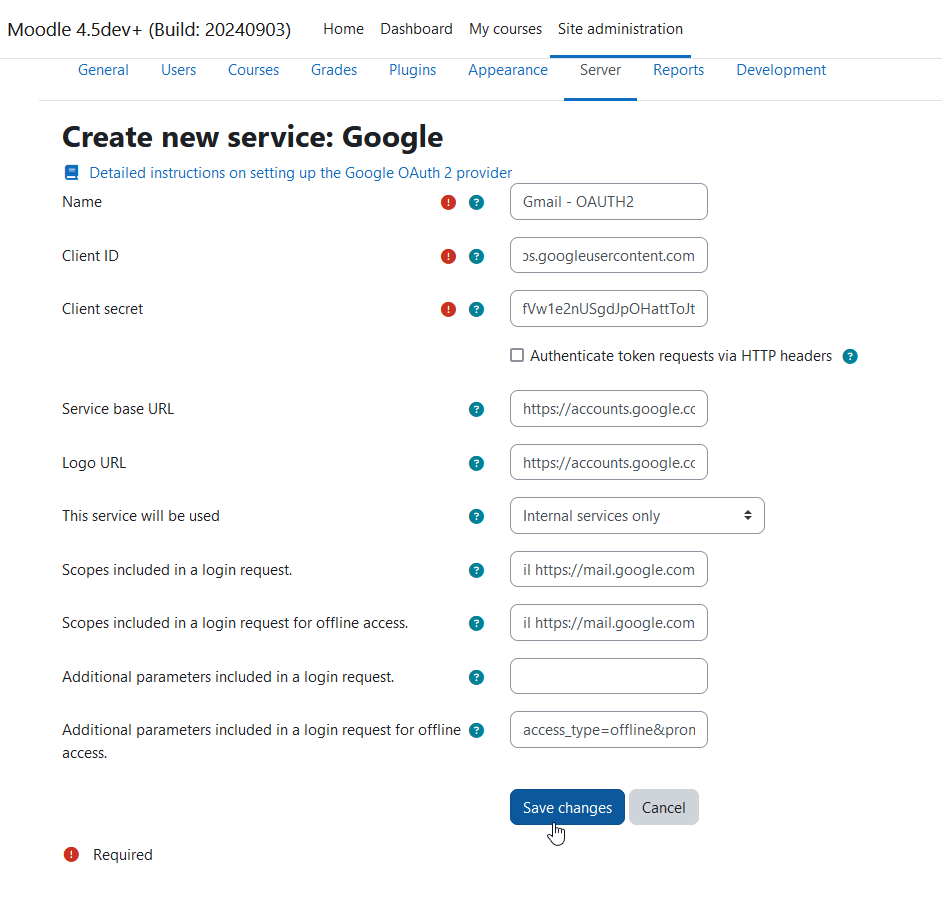The height and width of the screenshot is (897, 942).
Task: Switch to the Appearance tab
Action: [x=508, y=70]
